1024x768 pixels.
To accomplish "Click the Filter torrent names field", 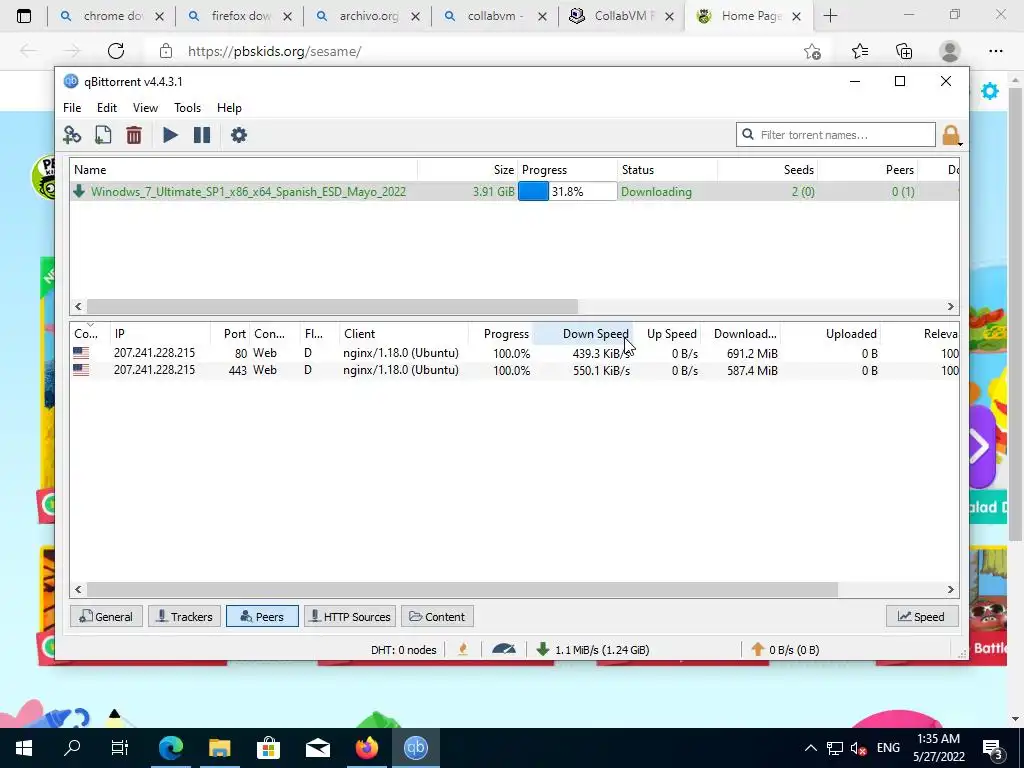I will (836, 135).
